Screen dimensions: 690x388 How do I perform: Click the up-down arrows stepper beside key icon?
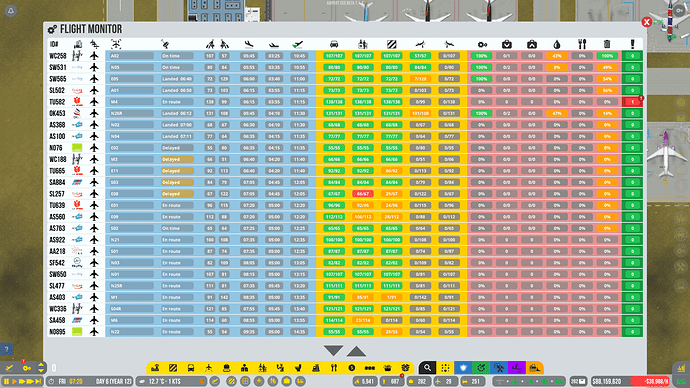(41, 367)
